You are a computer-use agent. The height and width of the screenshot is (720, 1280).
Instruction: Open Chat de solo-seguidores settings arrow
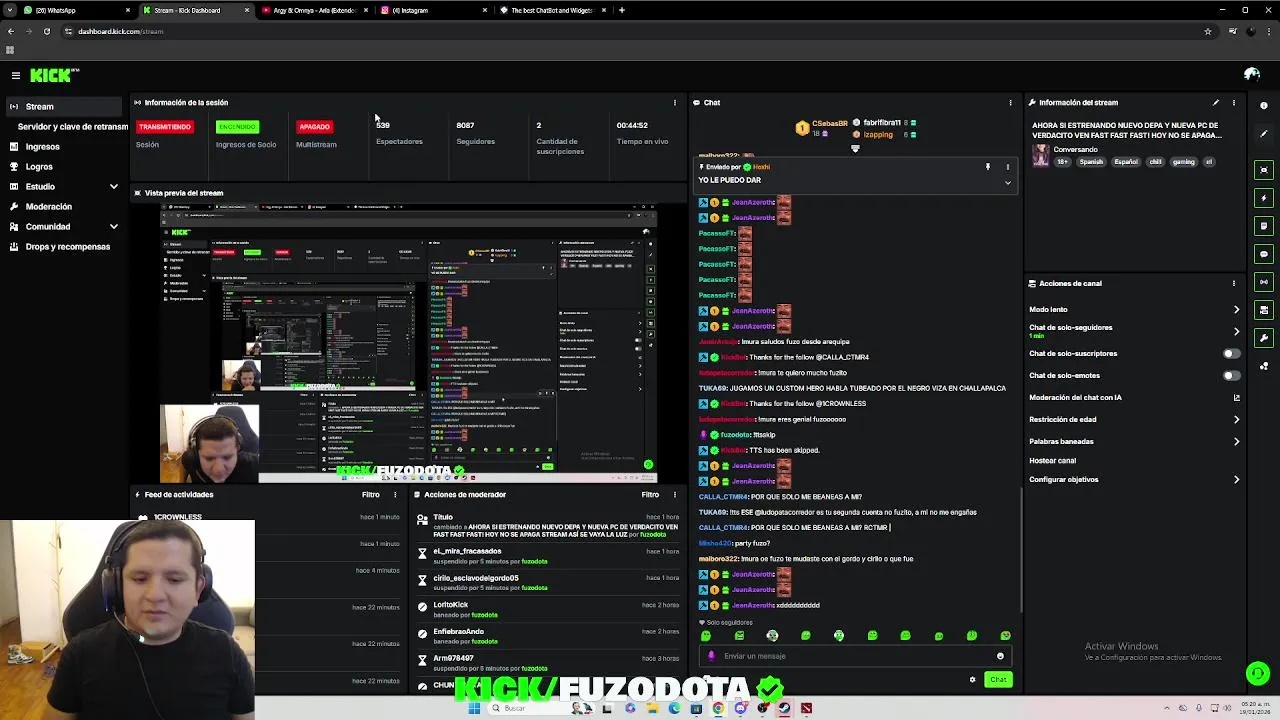pos(1236,331)
